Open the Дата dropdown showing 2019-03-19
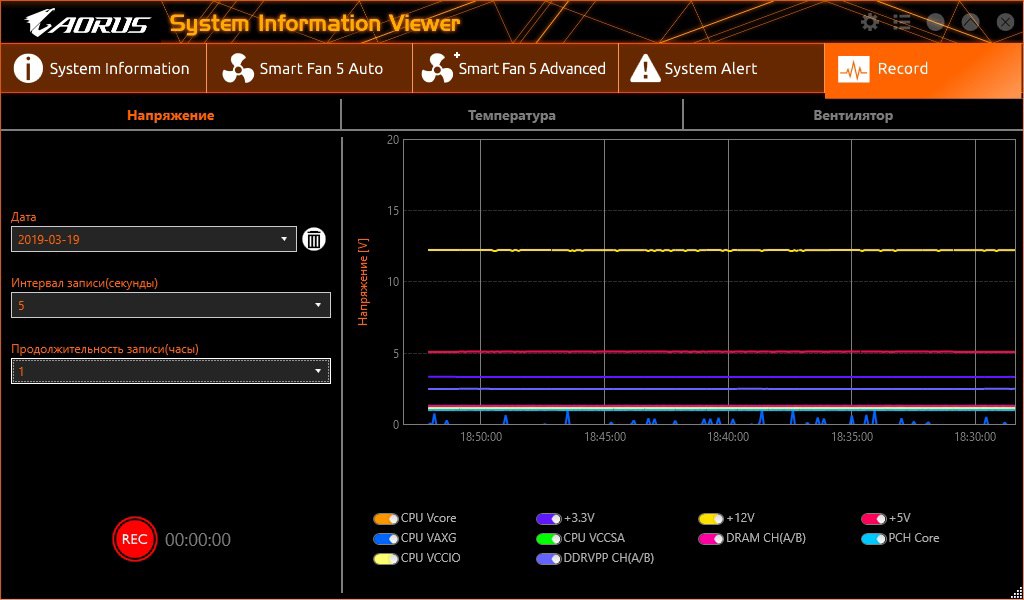The width and height of the screenshot is (1024, 600). 154,239
